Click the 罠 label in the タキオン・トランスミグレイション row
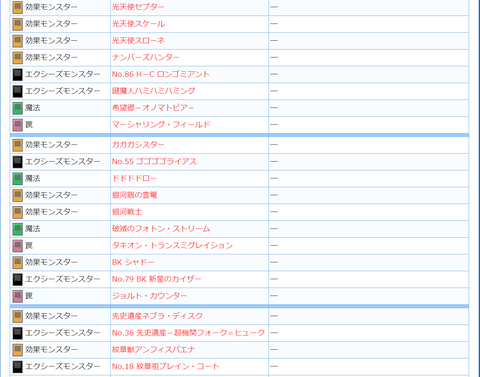 29,245
